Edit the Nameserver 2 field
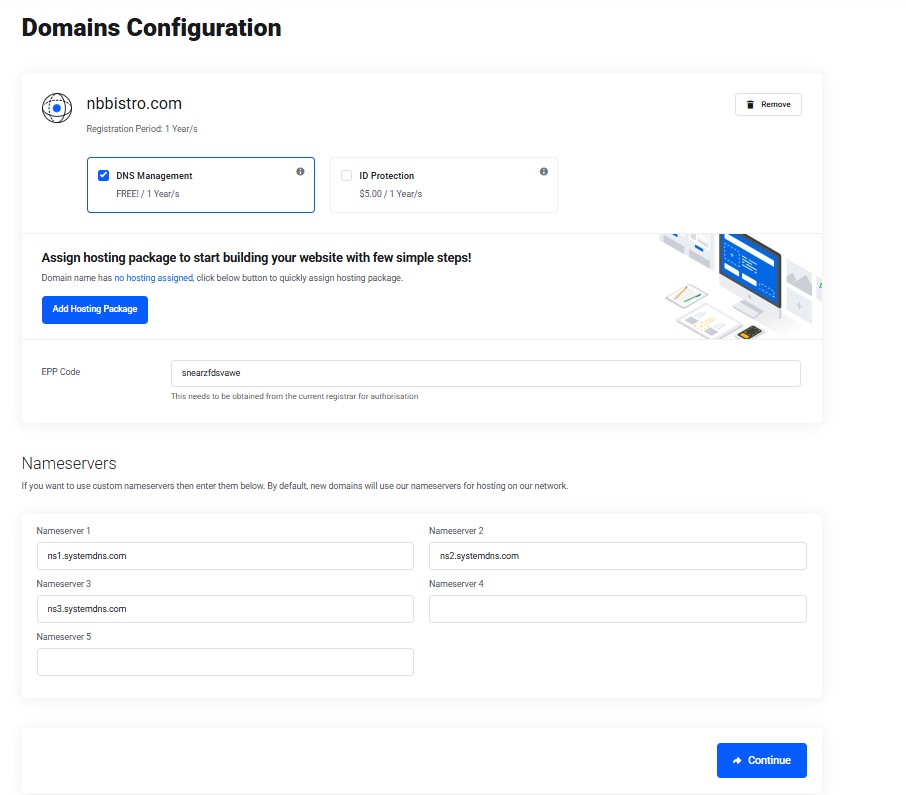Image resolution: width=906 pixels, height=795 pixels. pos(618,556)
